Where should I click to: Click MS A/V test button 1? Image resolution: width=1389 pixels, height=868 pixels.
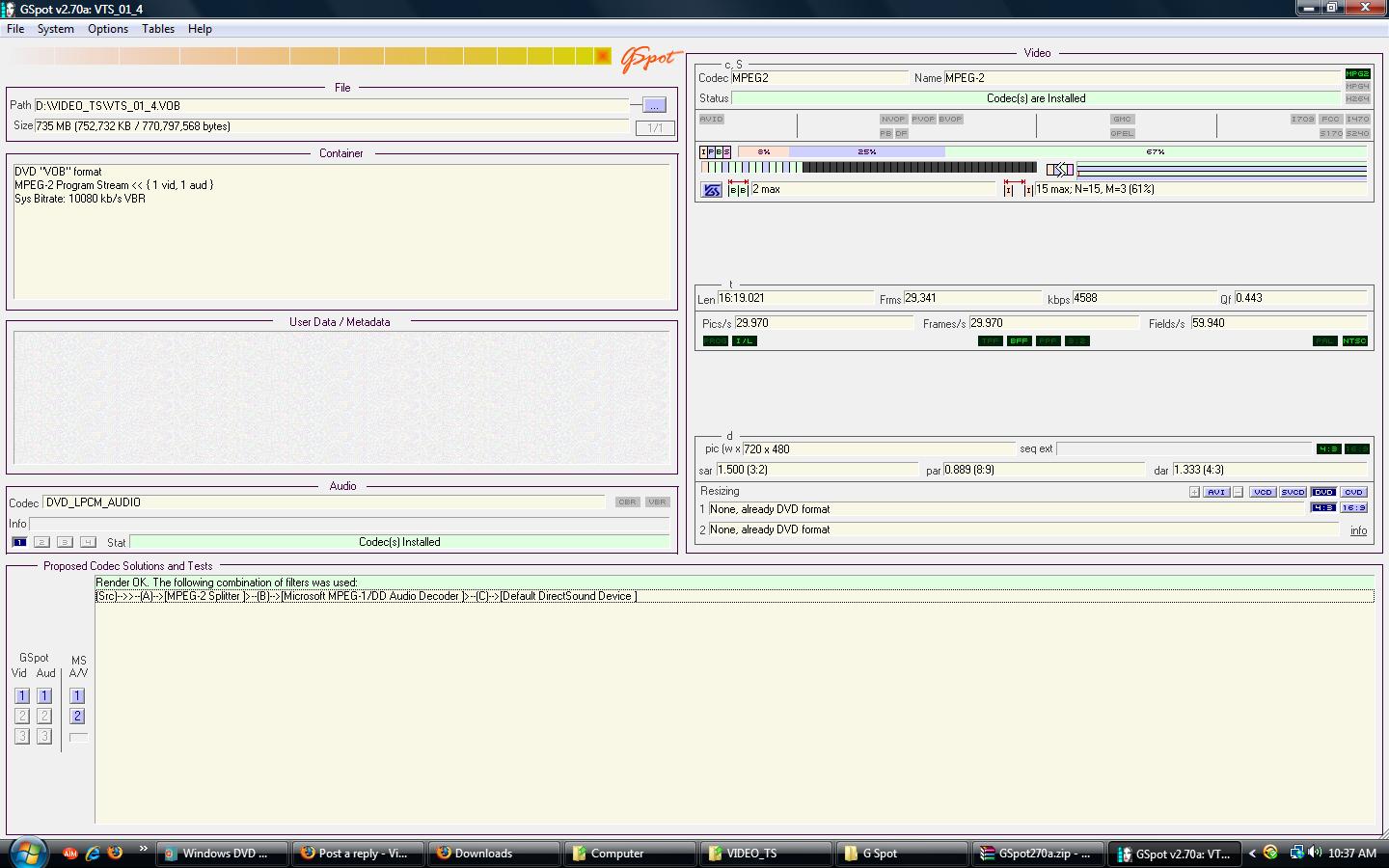point(78,695)
